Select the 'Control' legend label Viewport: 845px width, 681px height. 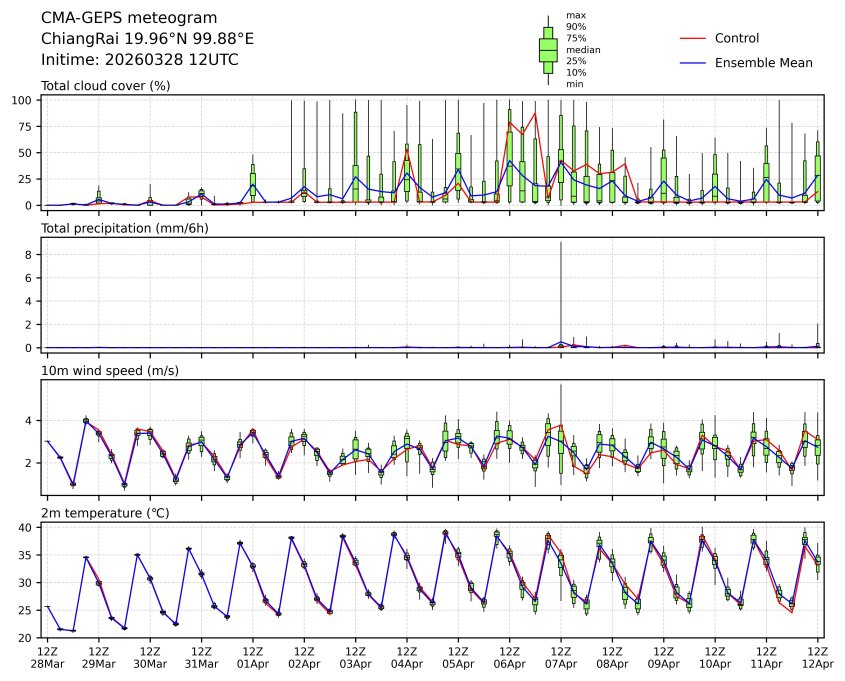[x=737, y=38]
